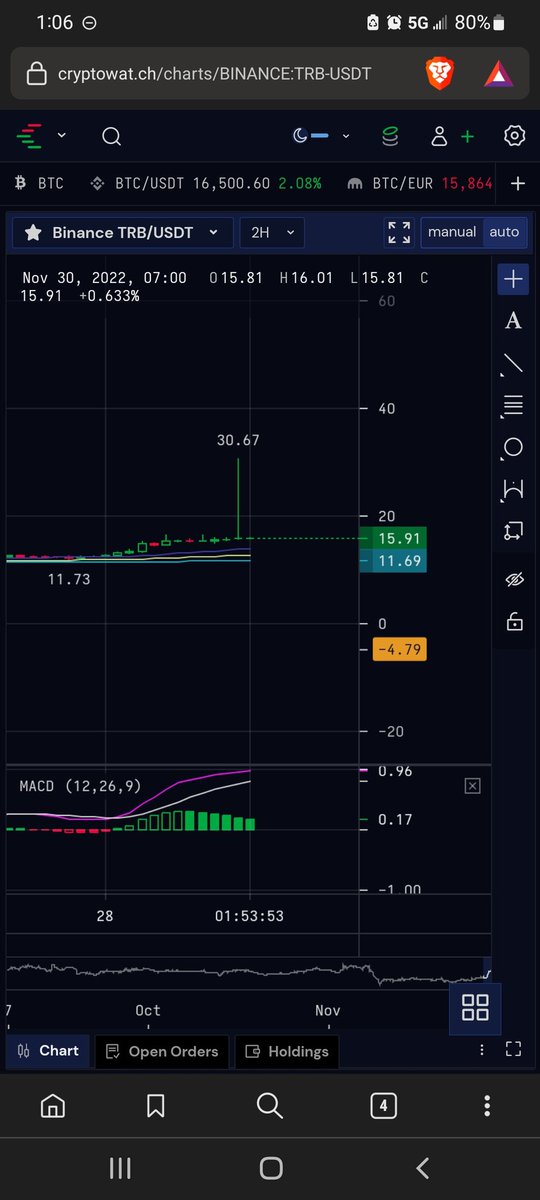The width and height of the screenshot is (540, 1200).
Task: Select the text annotation A tool
Action: [513, 321]
